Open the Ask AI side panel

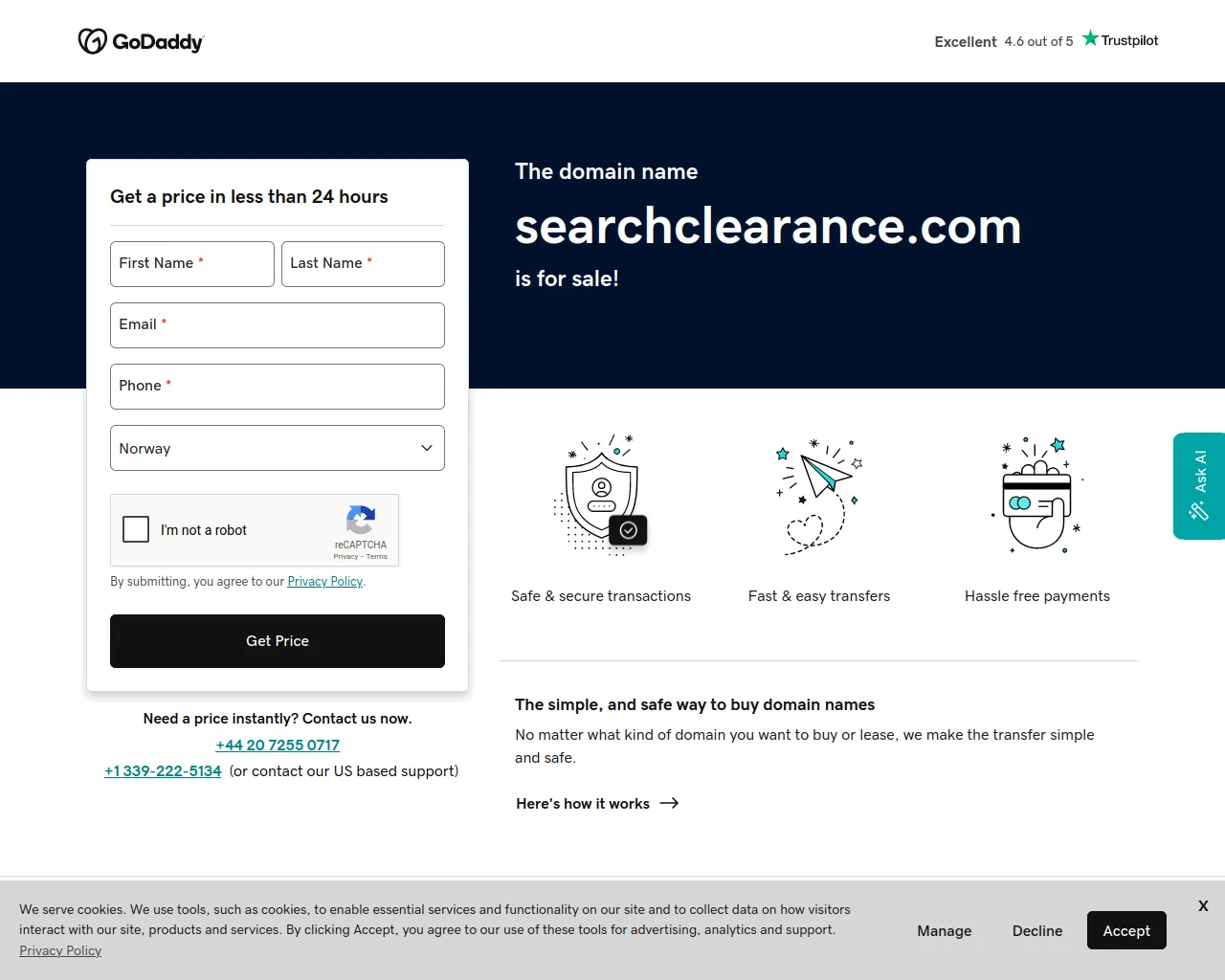pyautogui.click(x=1197, y=486)
